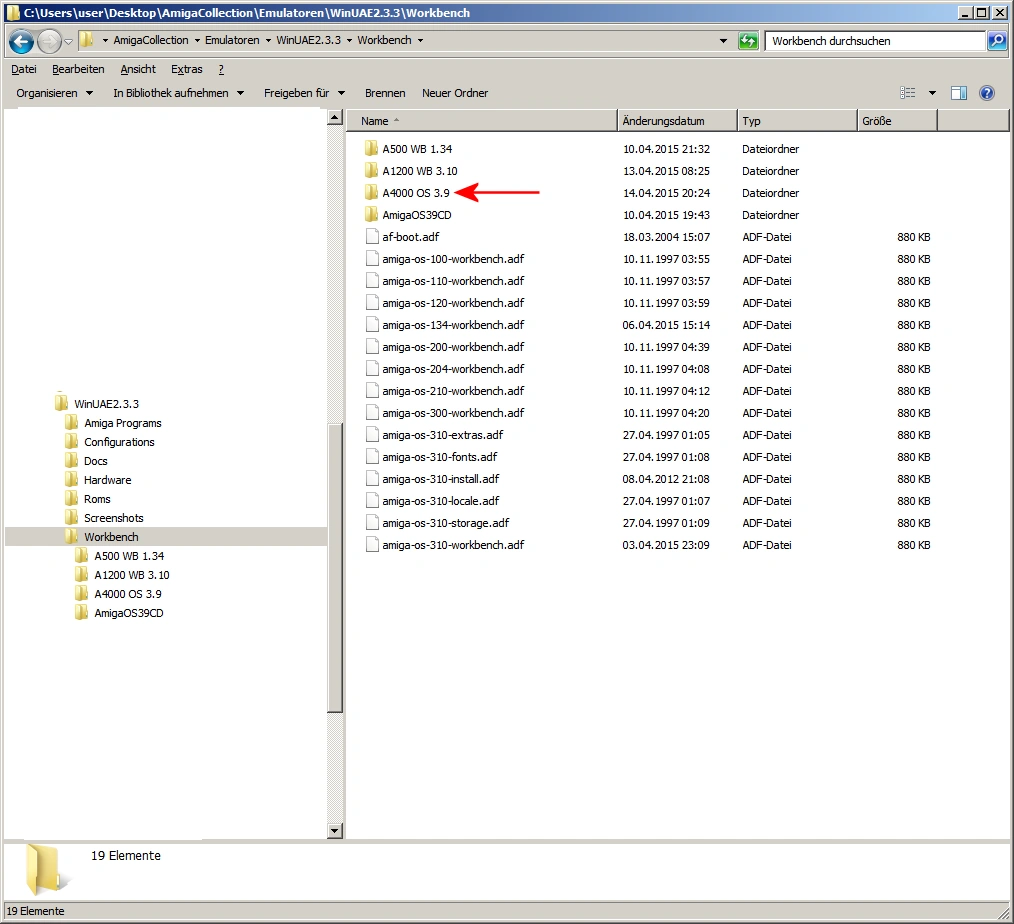Open the Extras menu
This screenshot has height=924, width=1014.
click(x=186, y=69)
